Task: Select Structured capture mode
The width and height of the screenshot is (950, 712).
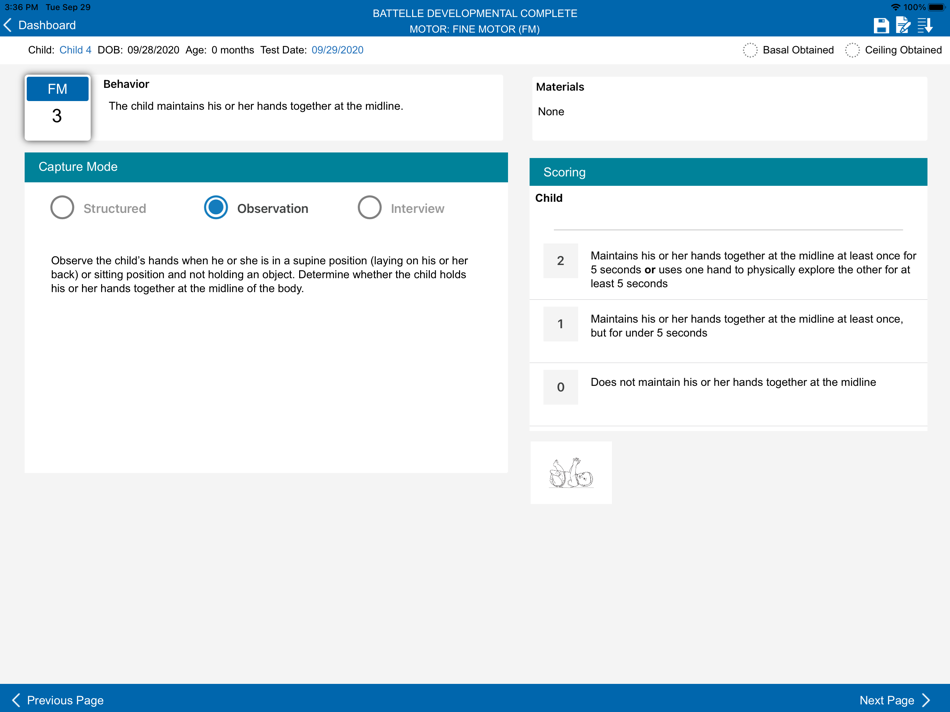Action: pyautogui.click(x=62, y=208)
